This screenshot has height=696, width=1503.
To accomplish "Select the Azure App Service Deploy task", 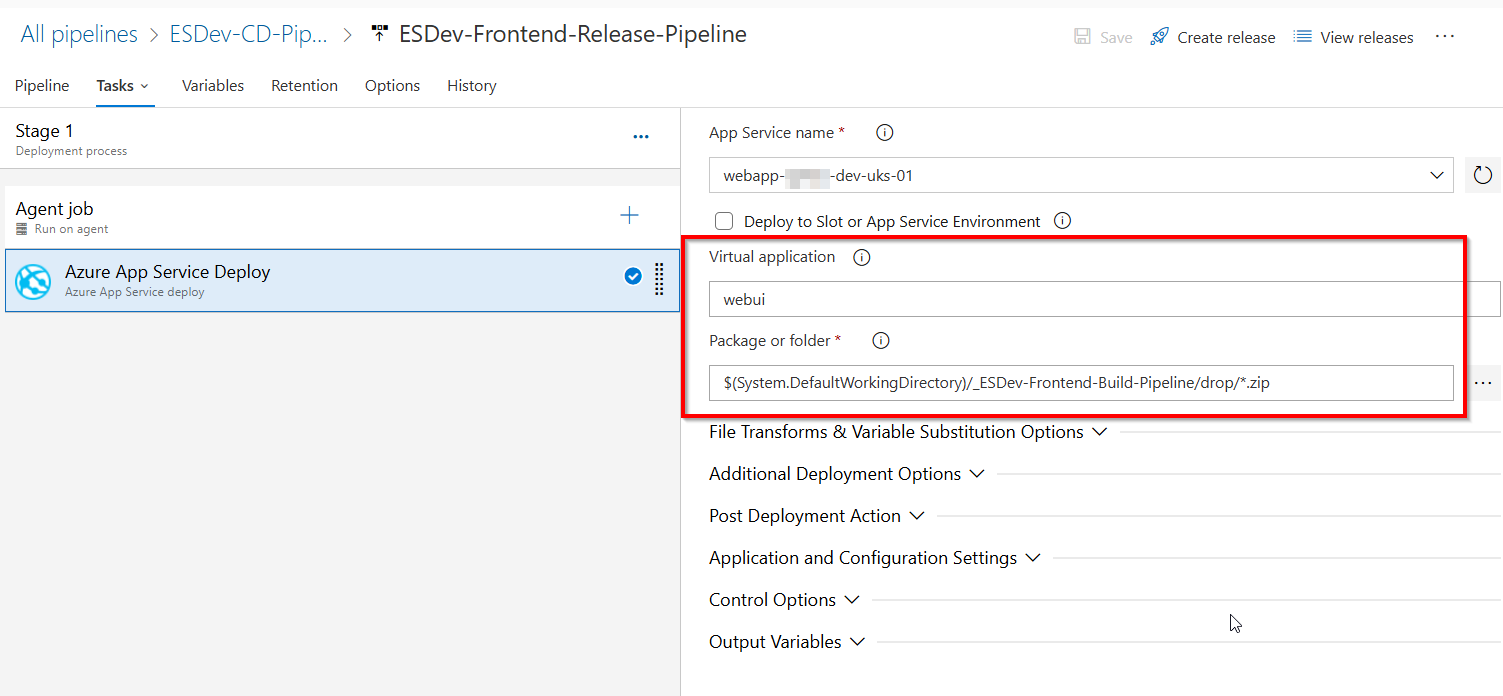I will (x=342, y=280).
